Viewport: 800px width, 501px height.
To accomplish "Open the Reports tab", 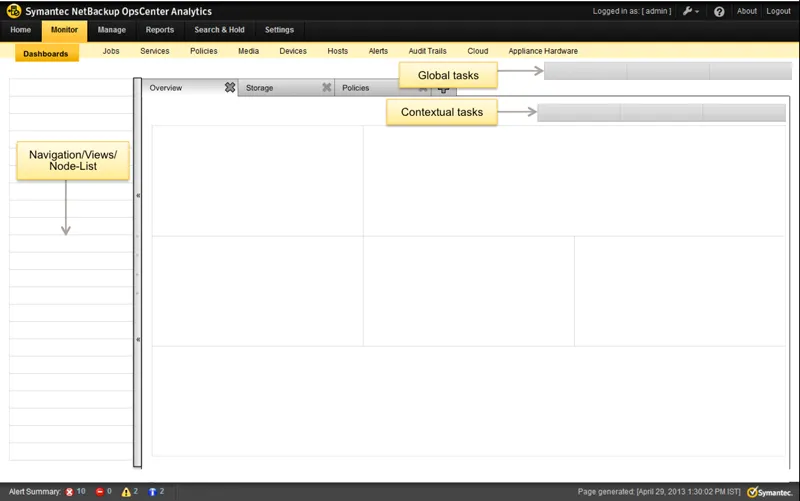I will click(160, 30).
